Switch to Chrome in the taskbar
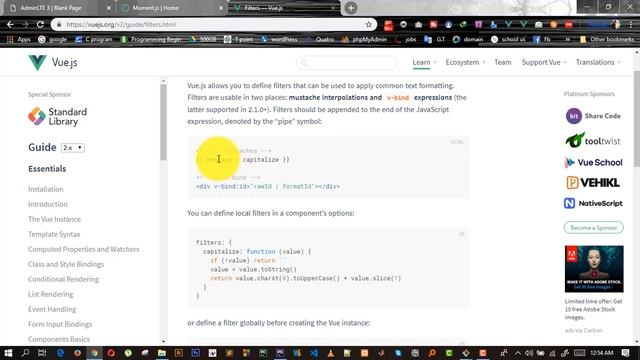This screenshot has height=360, width=640. tap(94, 353)
